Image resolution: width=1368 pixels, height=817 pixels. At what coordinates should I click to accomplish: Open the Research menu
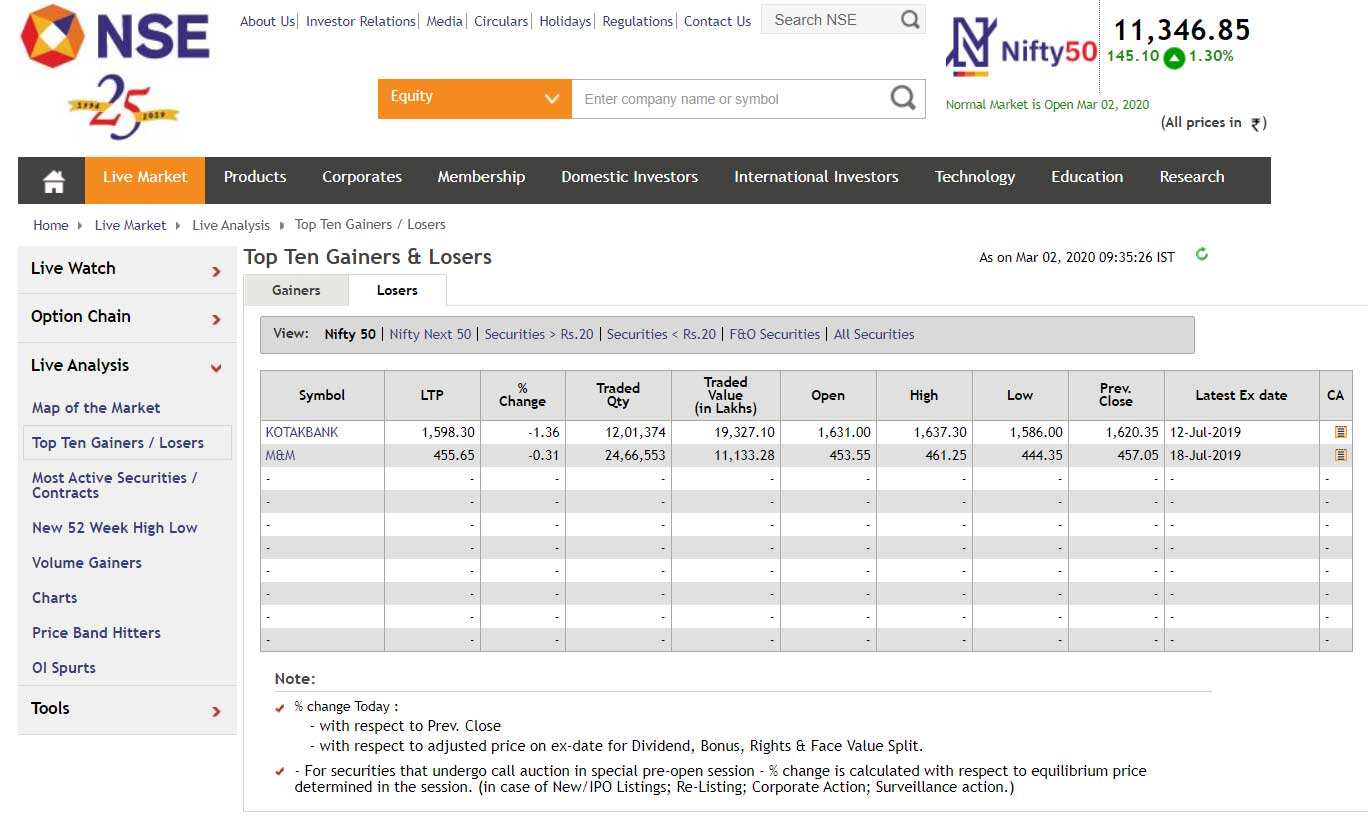click(1192, 177)
